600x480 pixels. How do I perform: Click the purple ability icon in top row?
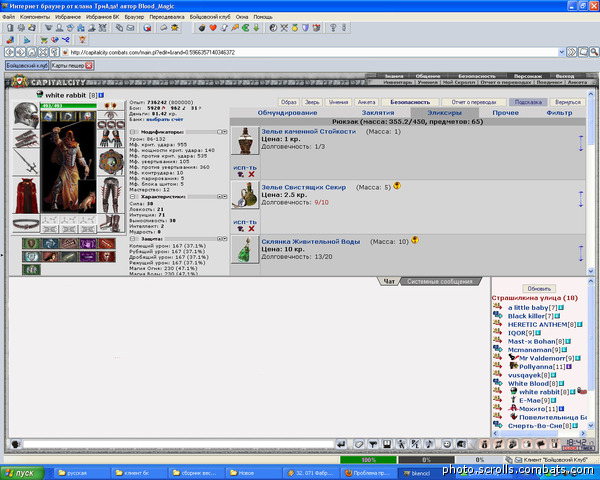pyautogui.click(x=88, y=243)
